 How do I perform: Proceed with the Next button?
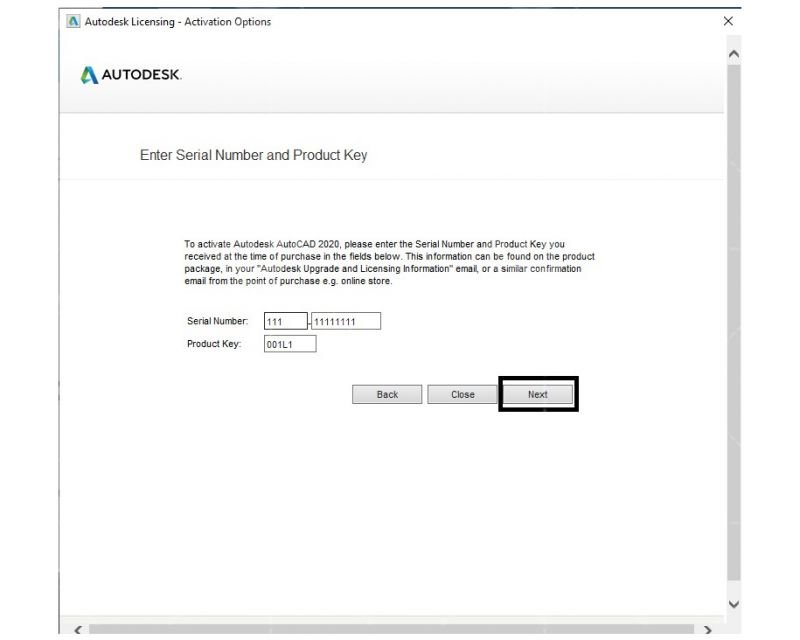coord(538,395)
